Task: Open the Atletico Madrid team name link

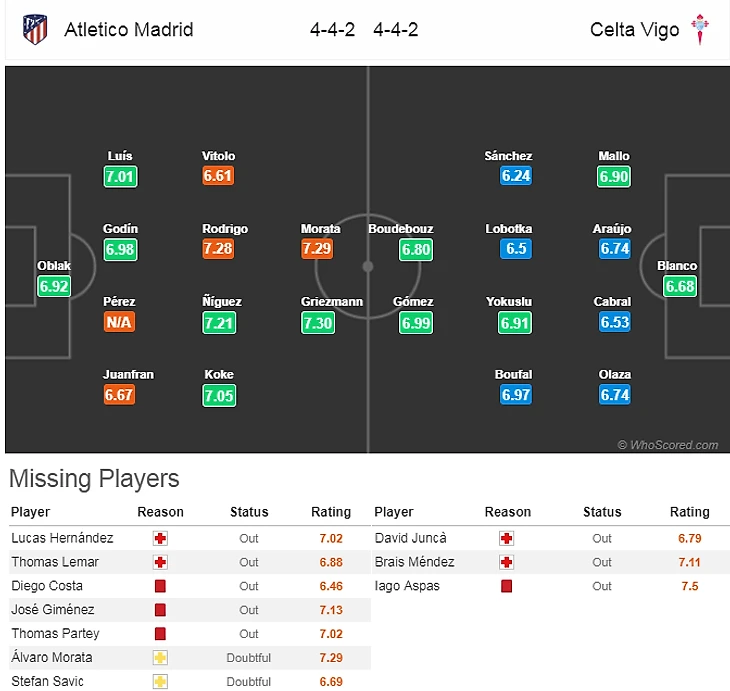Action: point(129,29)
